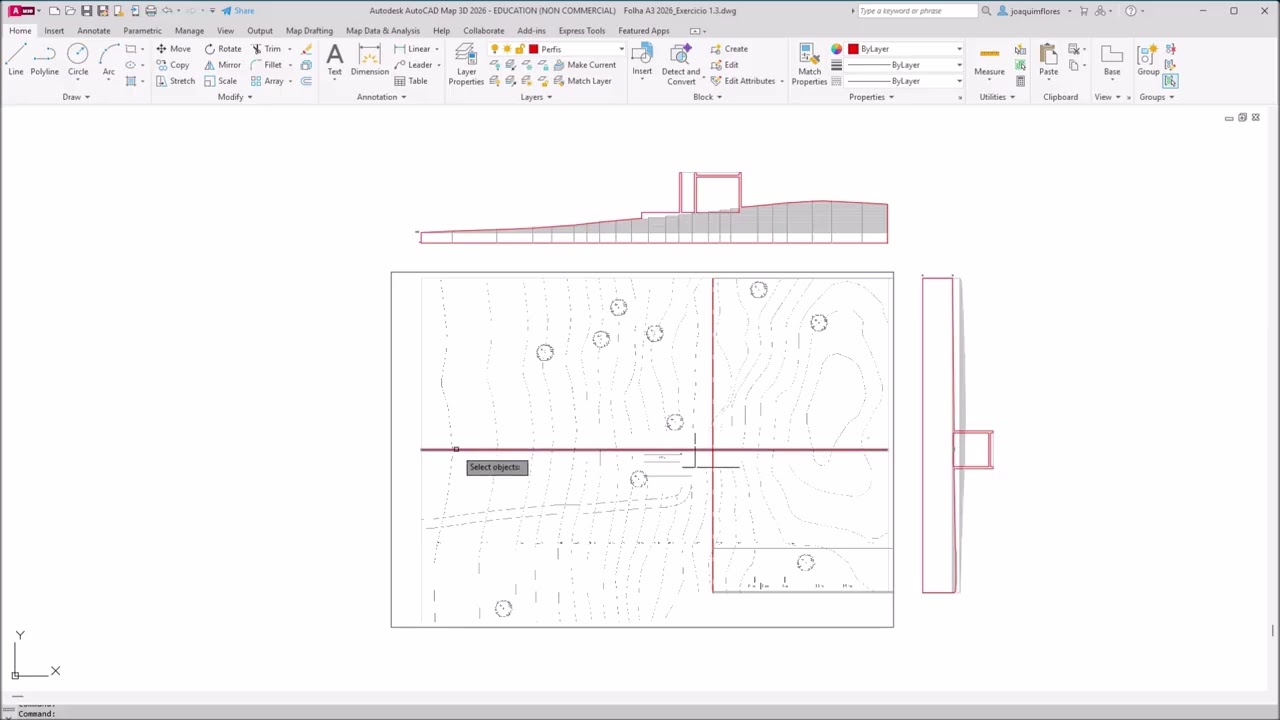Toggle Group Selection on/off button
This screenshot has height=720, width=1280.
1170,81
